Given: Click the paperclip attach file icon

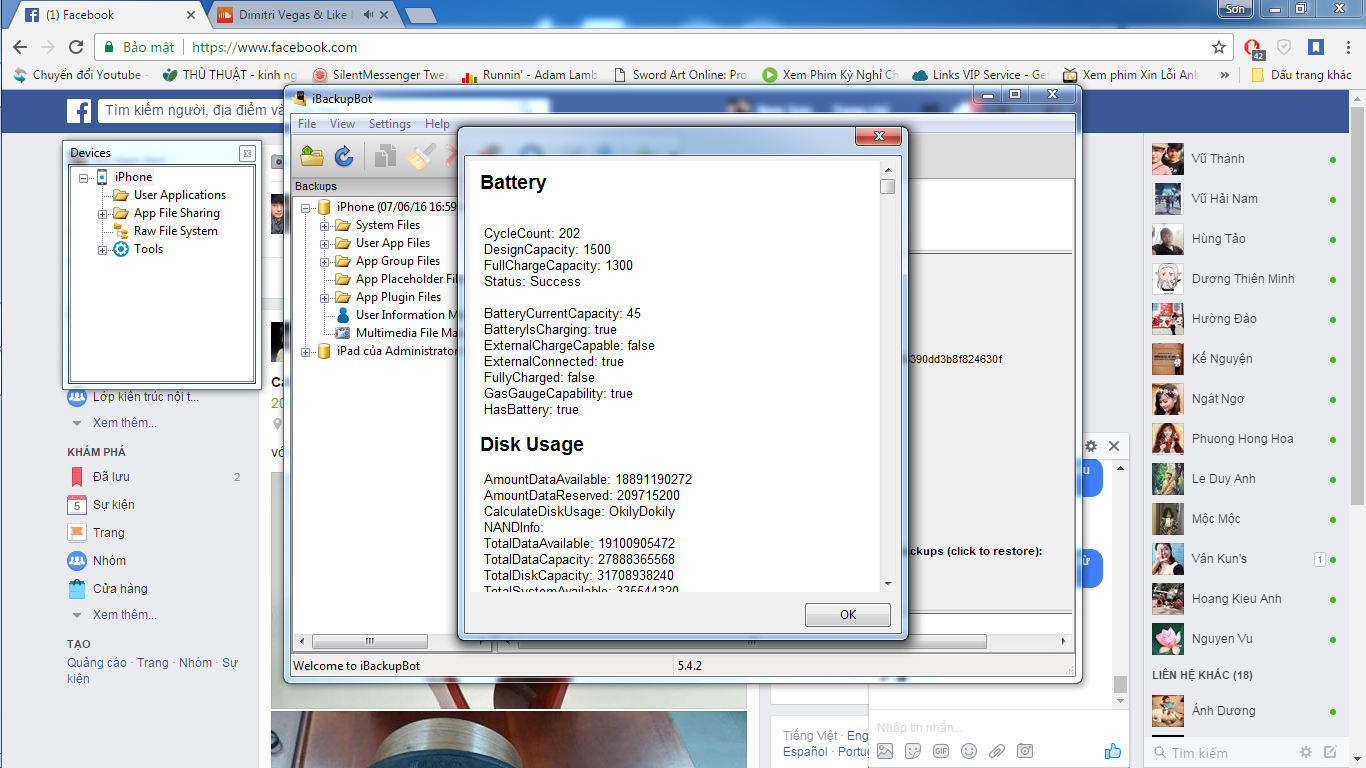Looking at the screenshot, I should (x=997, y=751).
